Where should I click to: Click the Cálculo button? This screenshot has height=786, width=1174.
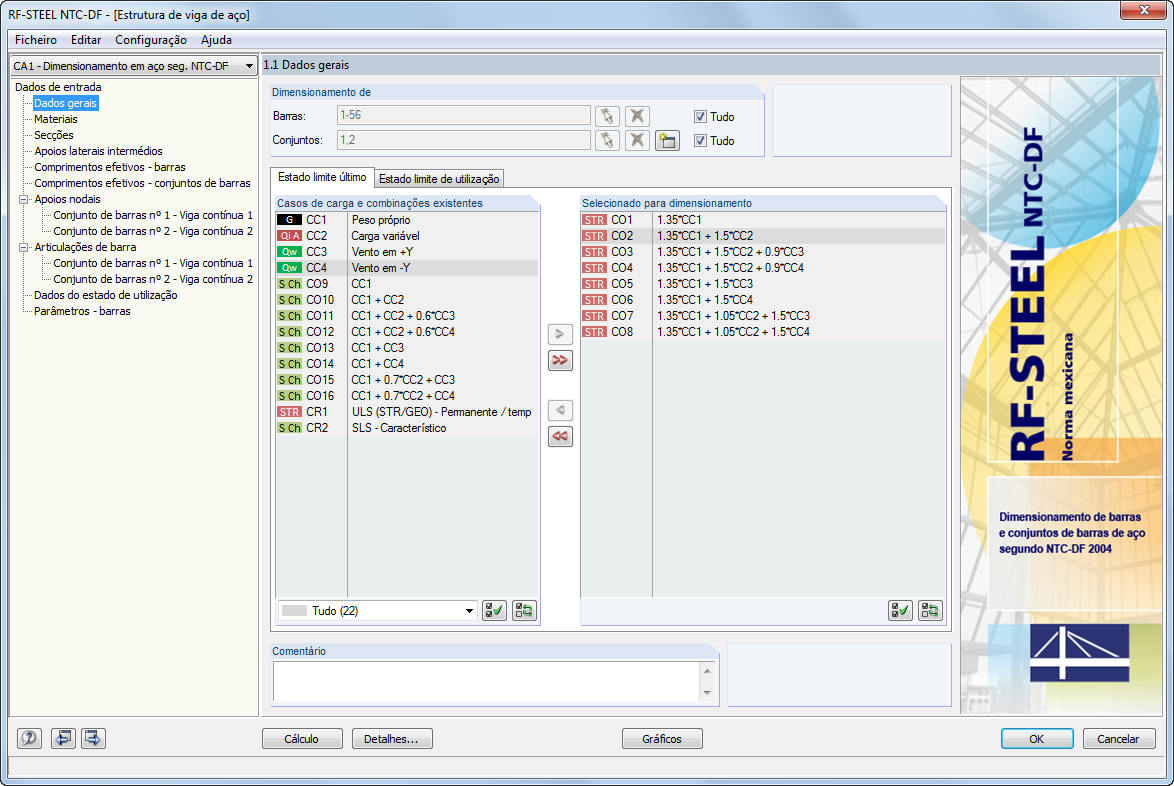tap(302, 739)
